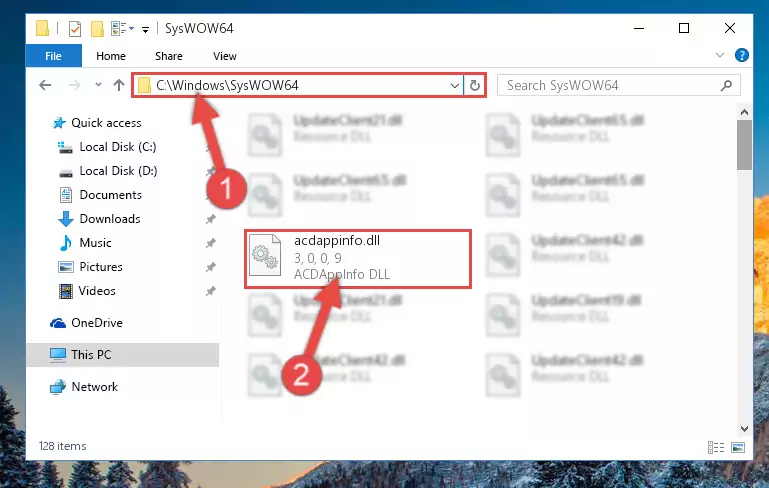
Task: Click the Properties quick access toolbar icon
Action: pyautogui.click(x=75, y=29)
